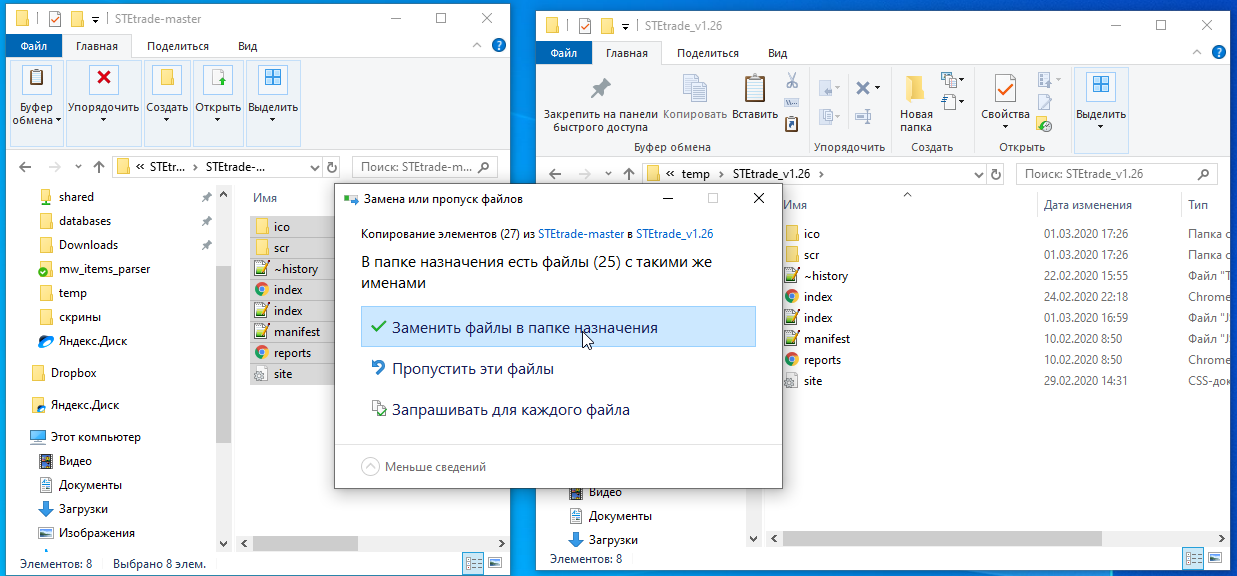Open the Easy access dropdown in STEtrade_v1.26 Создать group
Viewport: 1237px width, 576px height.
pyautogui.click(x=961, y=102)
